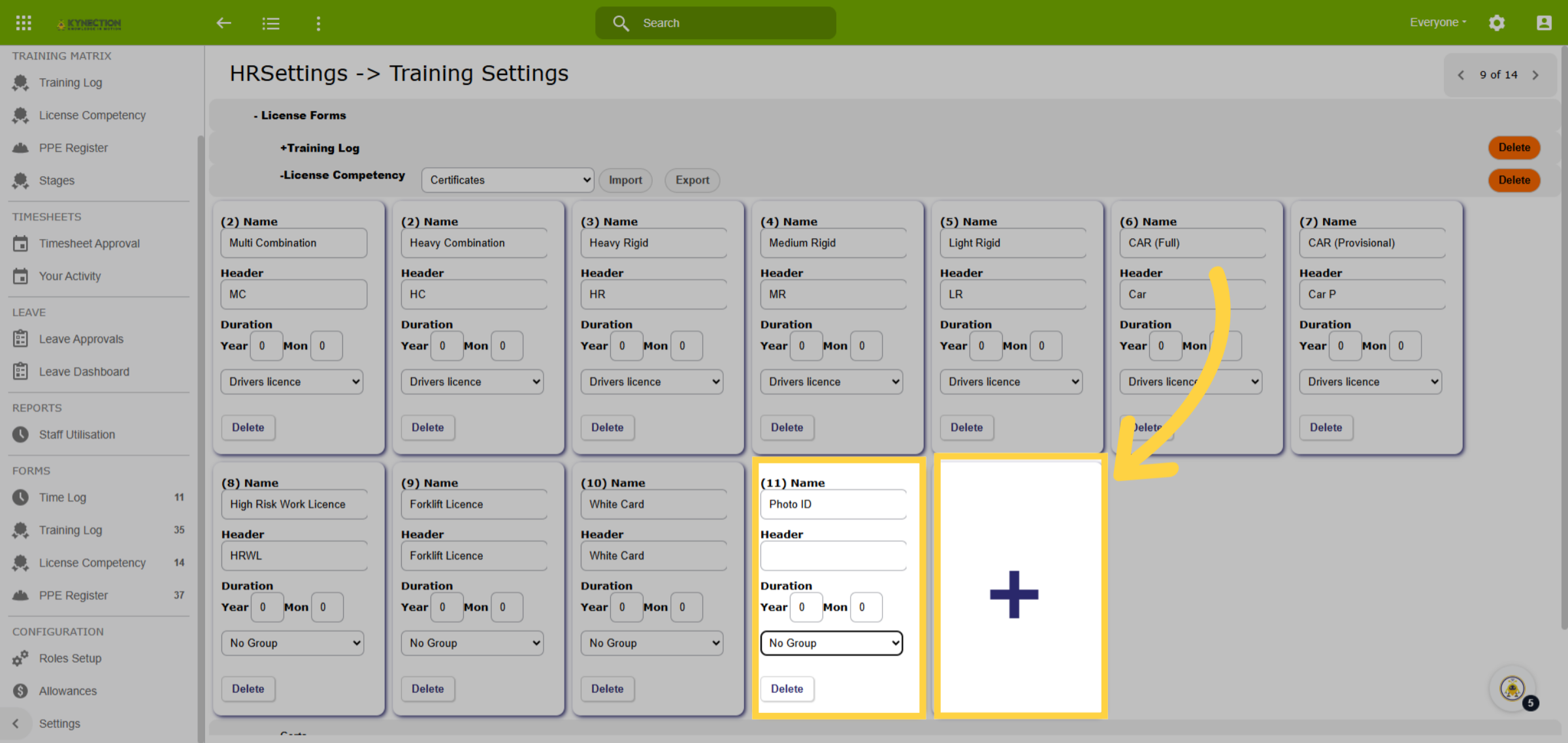The image size is (1568, 743).
Task: Delete the White Card license card
Action: (607, 689)
